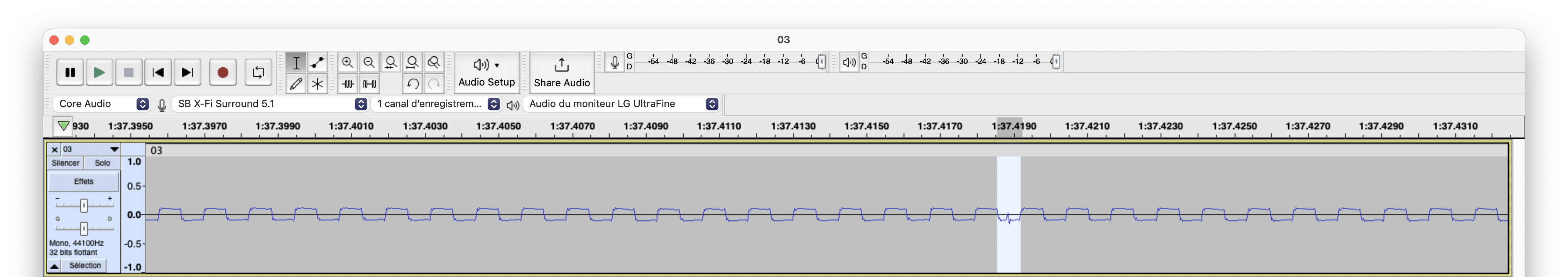
Task: Open the Core Audio host dropdown
Action: point(101,104)
